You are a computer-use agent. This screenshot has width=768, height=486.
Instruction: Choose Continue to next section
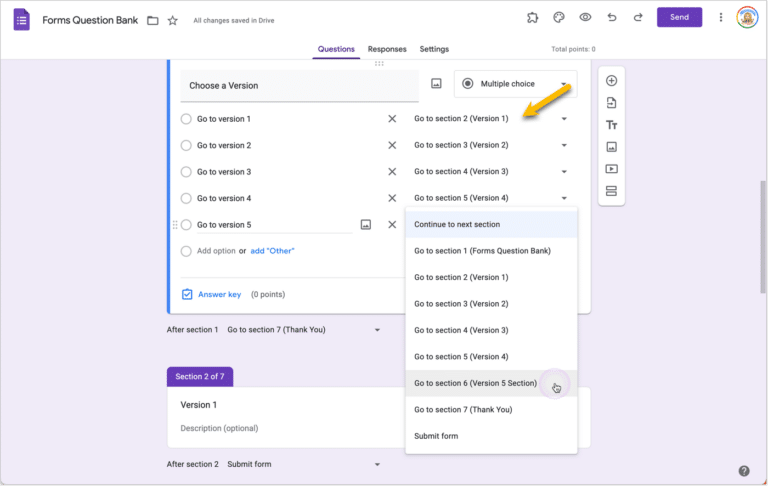pyautogui.click(x=491, y=224)
